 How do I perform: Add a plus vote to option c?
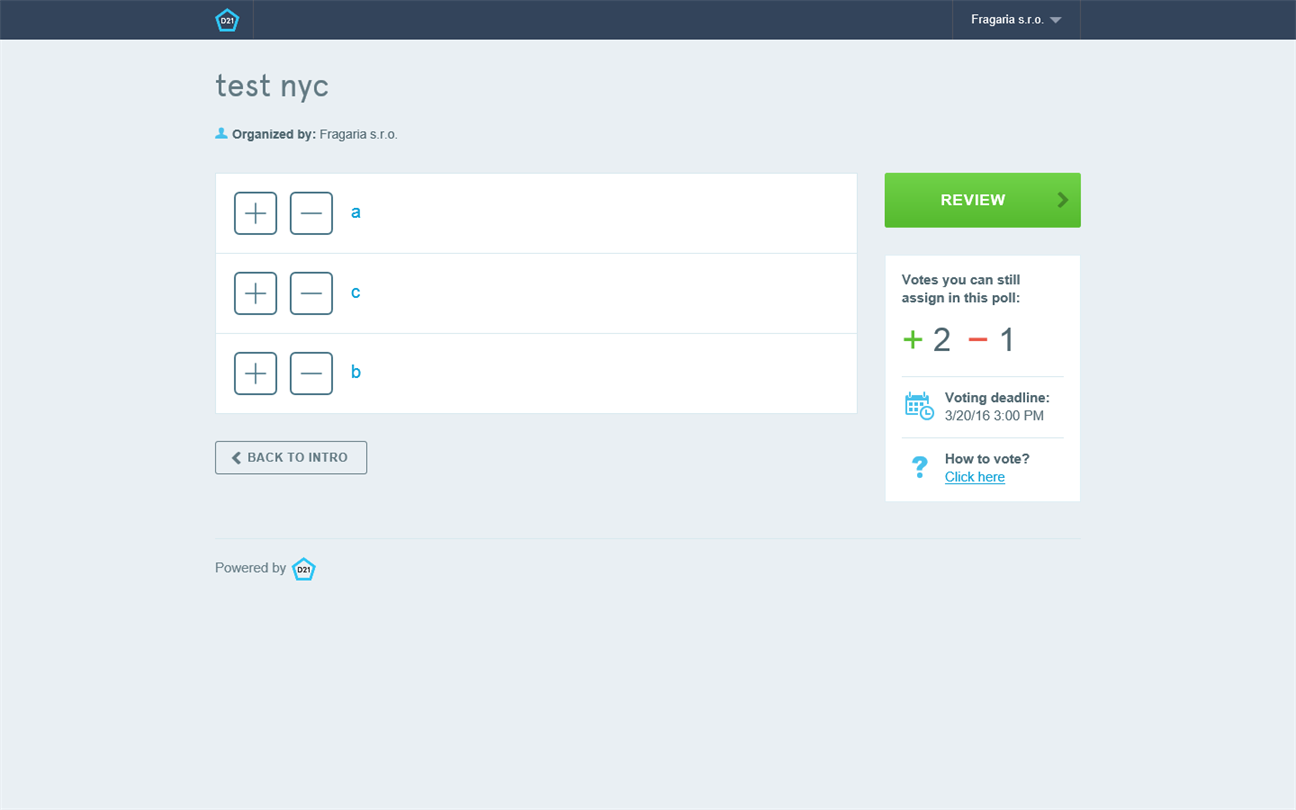tap(255, 293)
